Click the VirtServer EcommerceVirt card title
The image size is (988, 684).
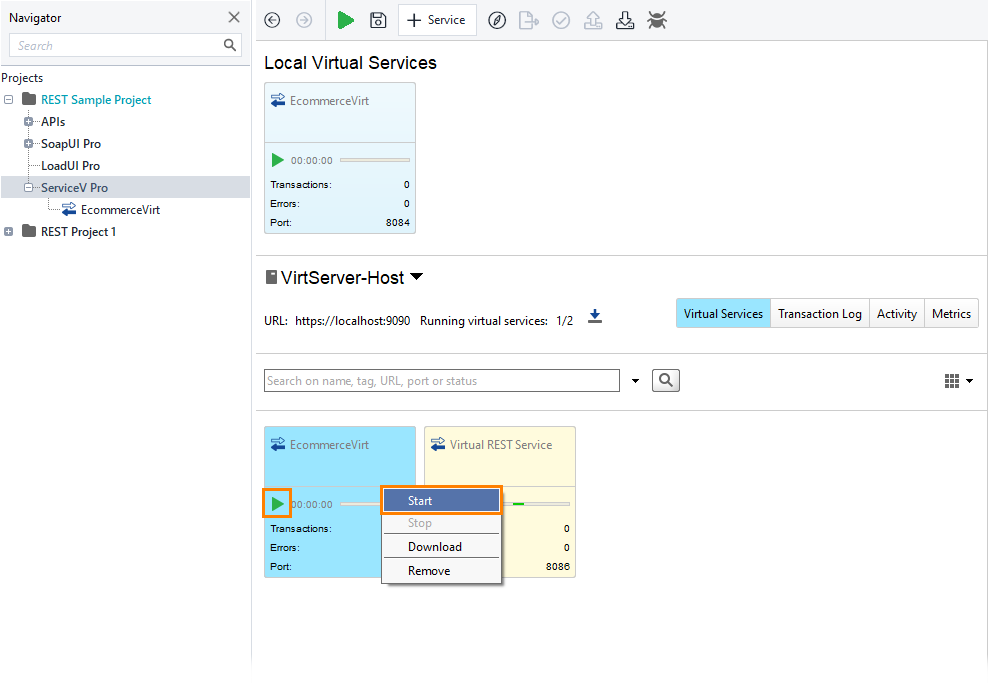coord(329,445)
